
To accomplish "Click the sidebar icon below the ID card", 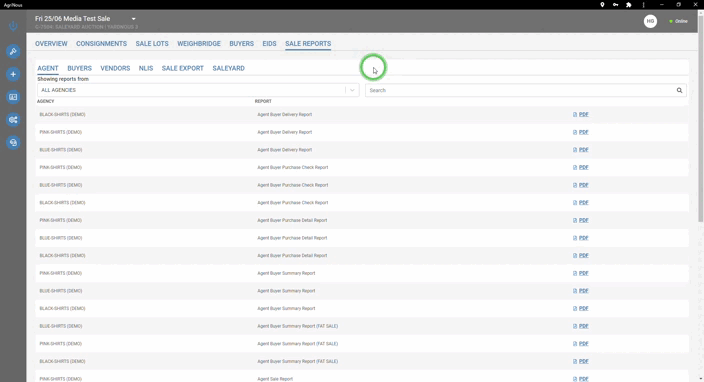I will 13,120.
